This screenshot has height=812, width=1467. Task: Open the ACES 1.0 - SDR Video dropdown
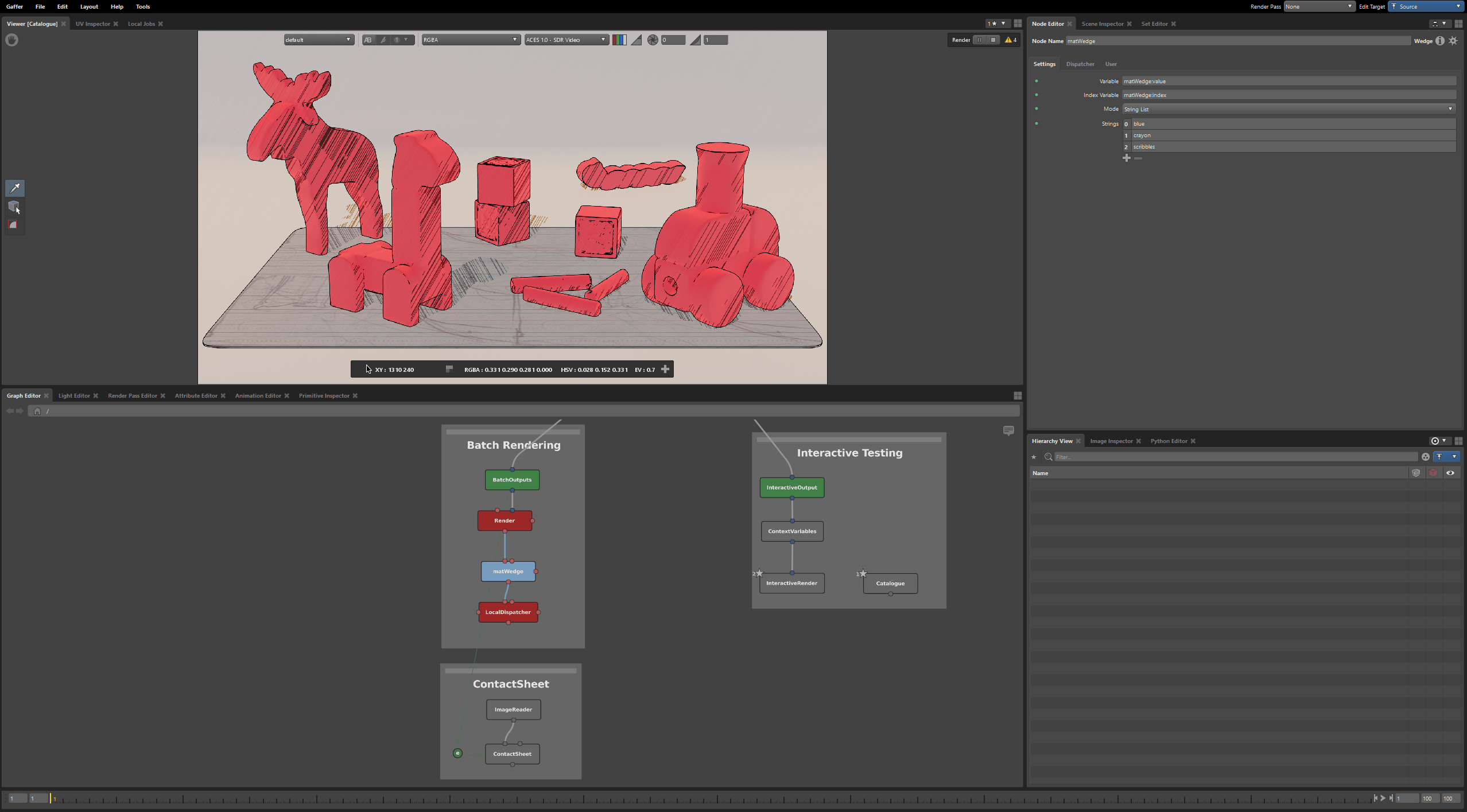(566, 40)
